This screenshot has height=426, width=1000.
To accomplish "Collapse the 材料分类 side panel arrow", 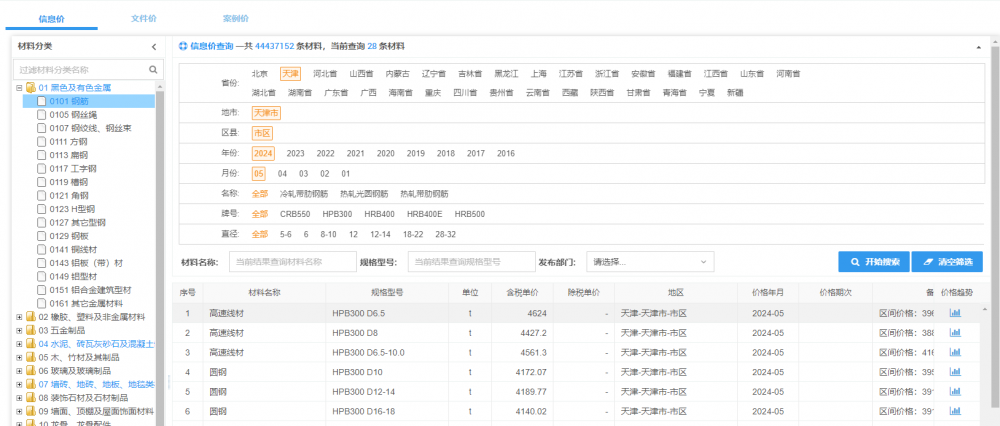I will (154, 47).
